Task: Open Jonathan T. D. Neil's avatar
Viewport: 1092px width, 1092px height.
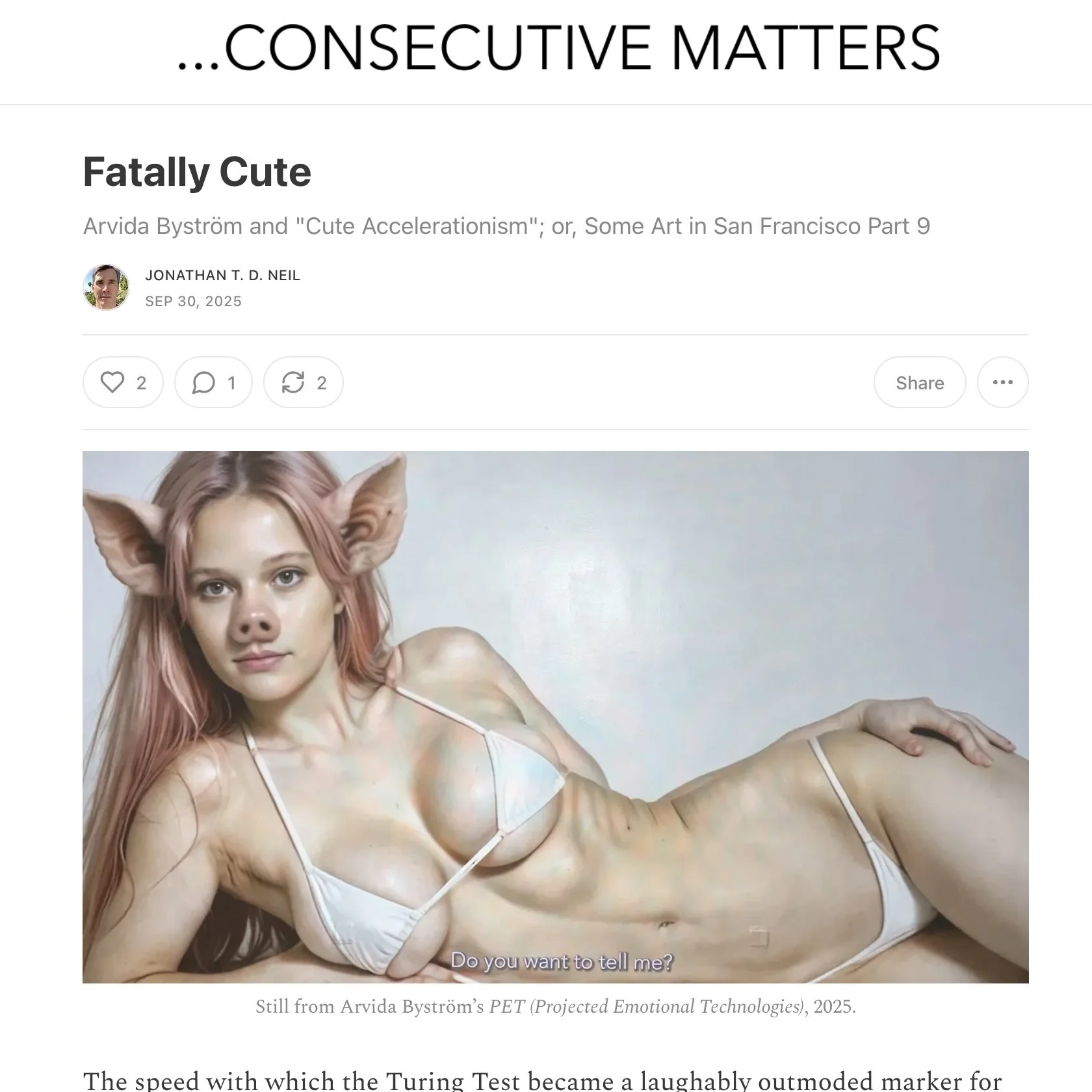Action: (106, 287)
